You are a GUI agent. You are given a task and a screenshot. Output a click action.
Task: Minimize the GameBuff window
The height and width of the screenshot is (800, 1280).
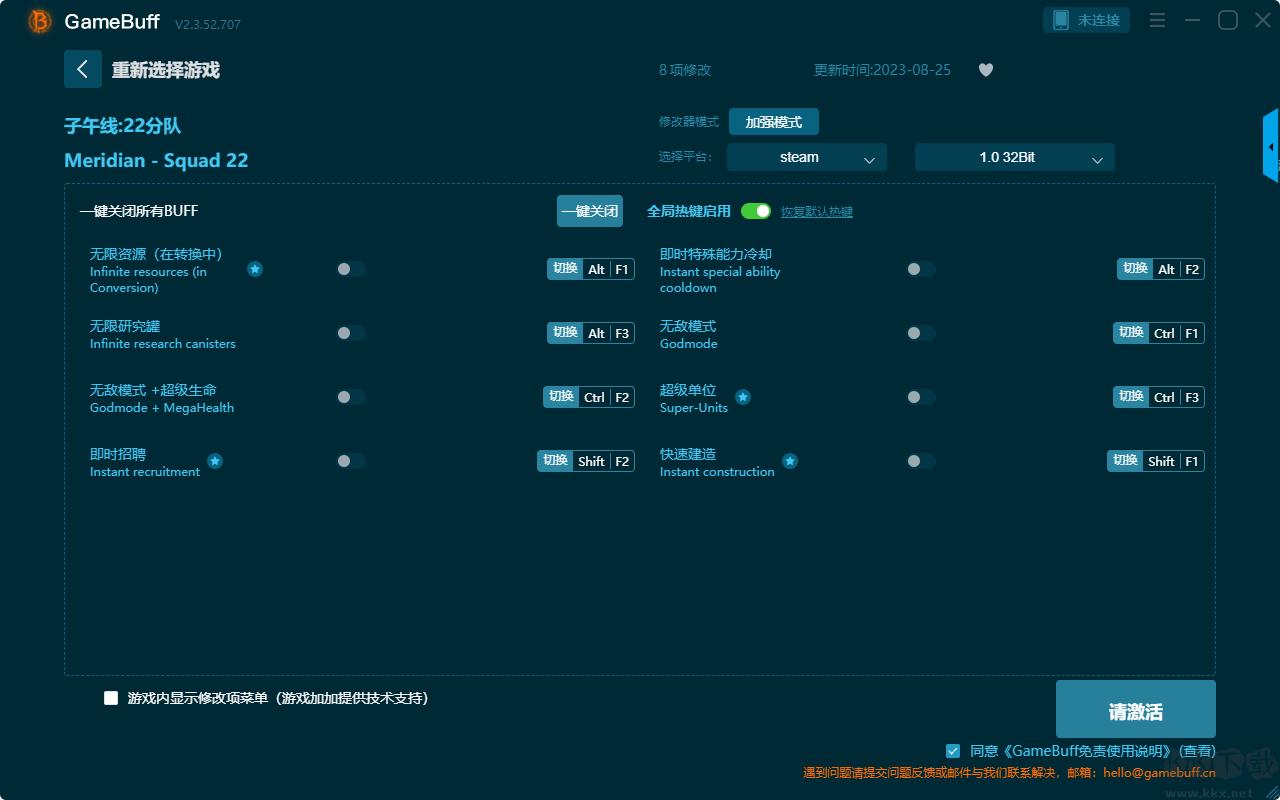click(x=1192, y=20)
